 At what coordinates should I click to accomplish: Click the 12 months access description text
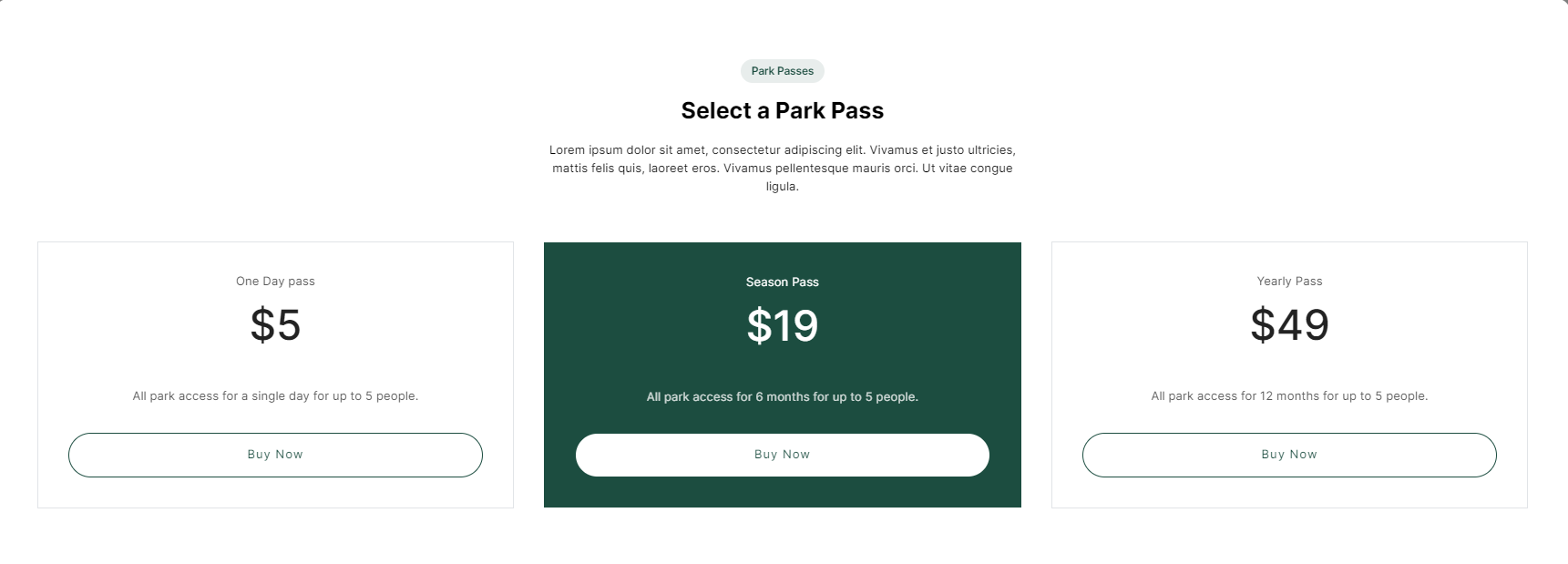coord(1289,396)
